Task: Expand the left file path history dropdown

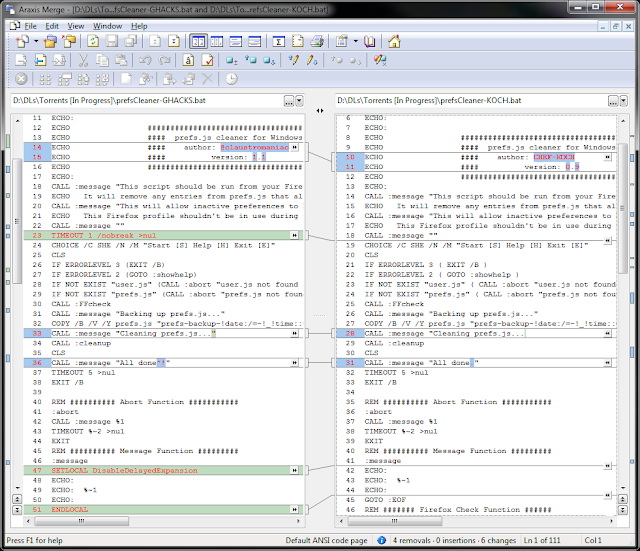Action: (299, 101)
